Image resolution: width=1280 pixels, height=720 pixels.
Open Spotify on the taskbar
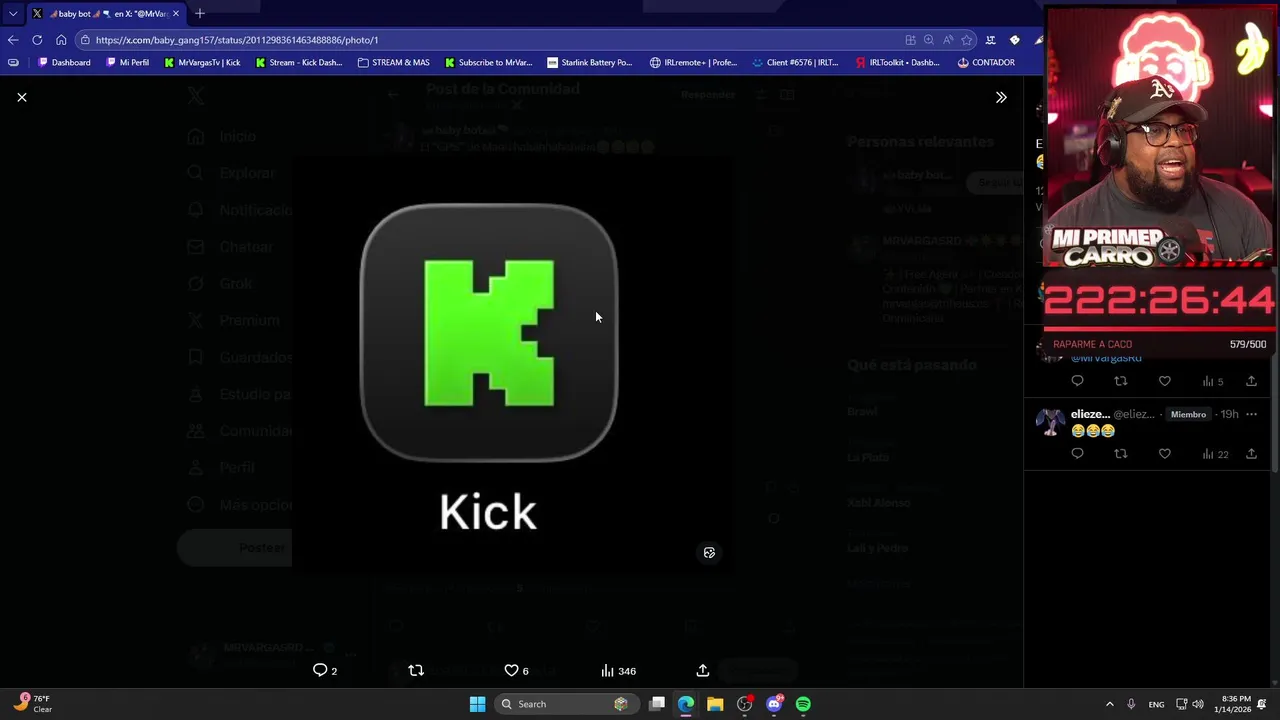coord(803,704)
